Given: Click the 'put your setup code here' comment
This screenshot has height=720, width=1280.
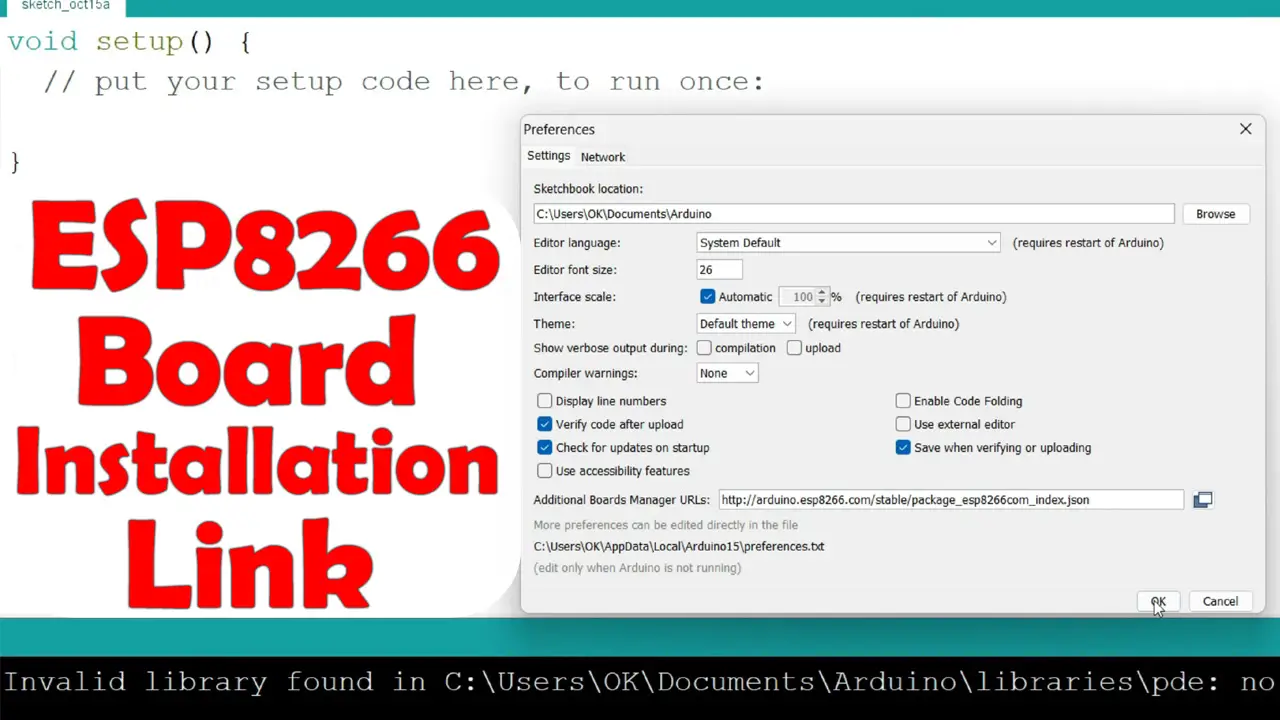Looking at the screenshot, I should (x=404, y=82).
